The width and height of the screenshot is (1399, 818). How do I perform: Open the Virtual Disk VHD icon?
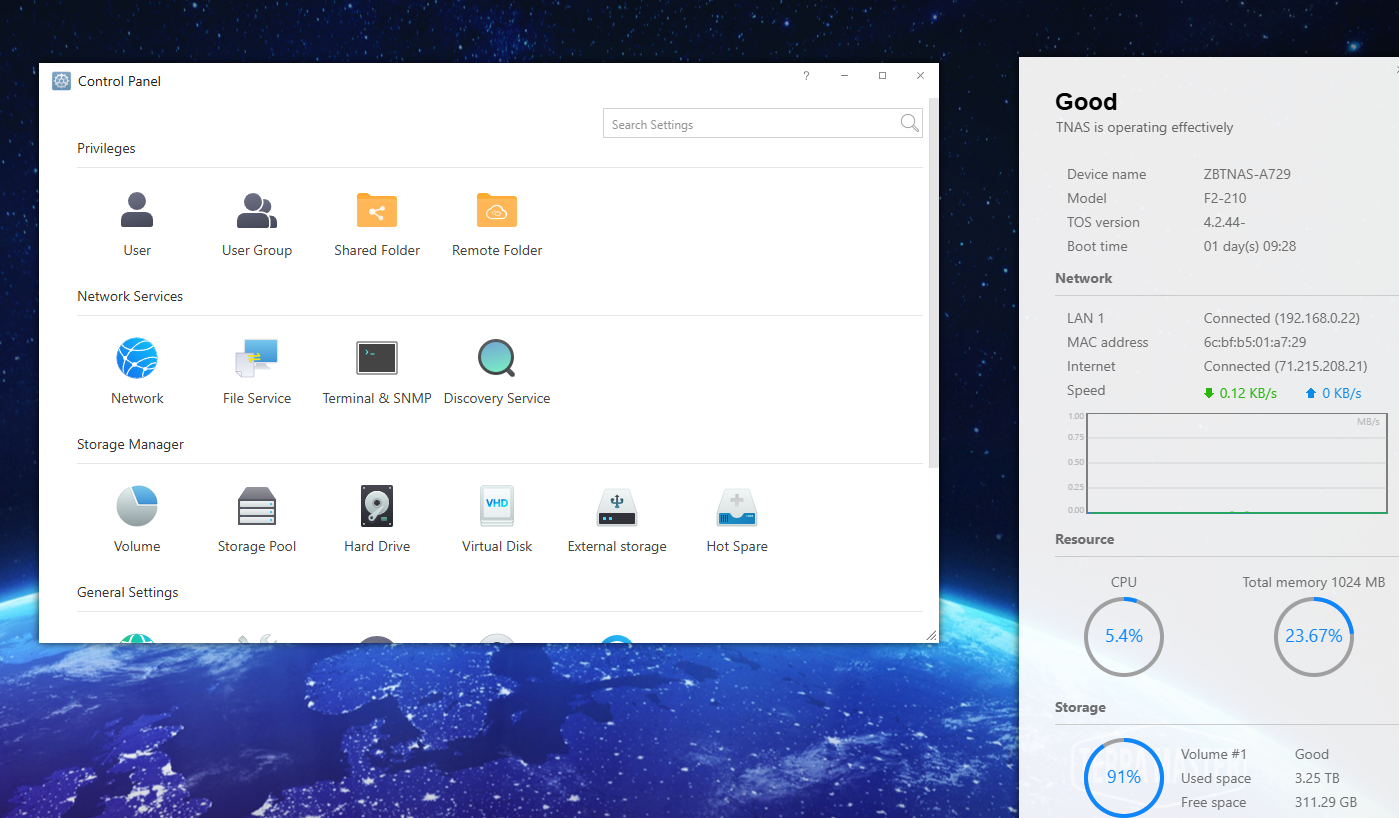(x=497, y=506)
